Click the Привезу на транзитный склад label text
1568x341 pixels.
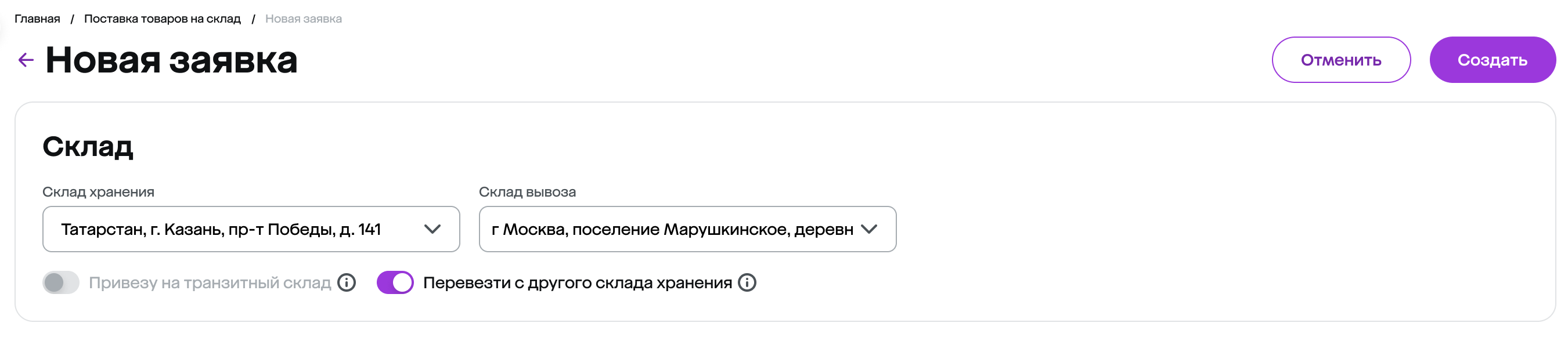pos(210,282)
